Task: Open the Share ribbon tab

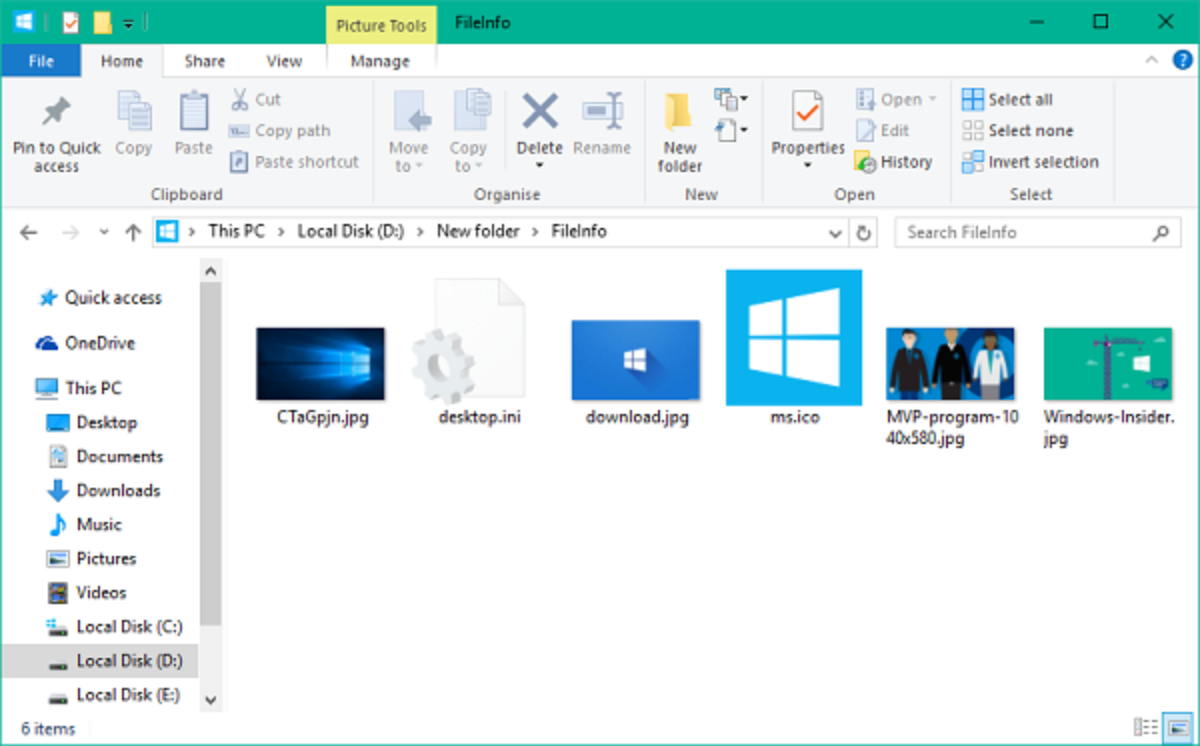Action: coord(204,61)
